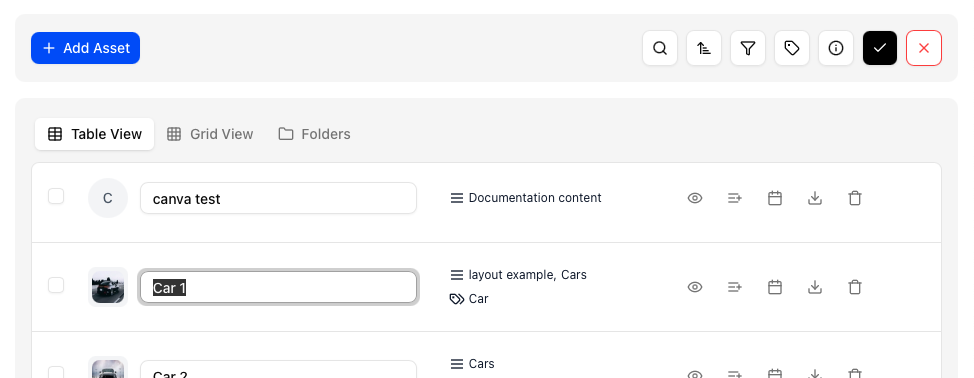
Task: Preview Car 1 with the eye icon
Action: pyautogui.click(x=695, y=287)
